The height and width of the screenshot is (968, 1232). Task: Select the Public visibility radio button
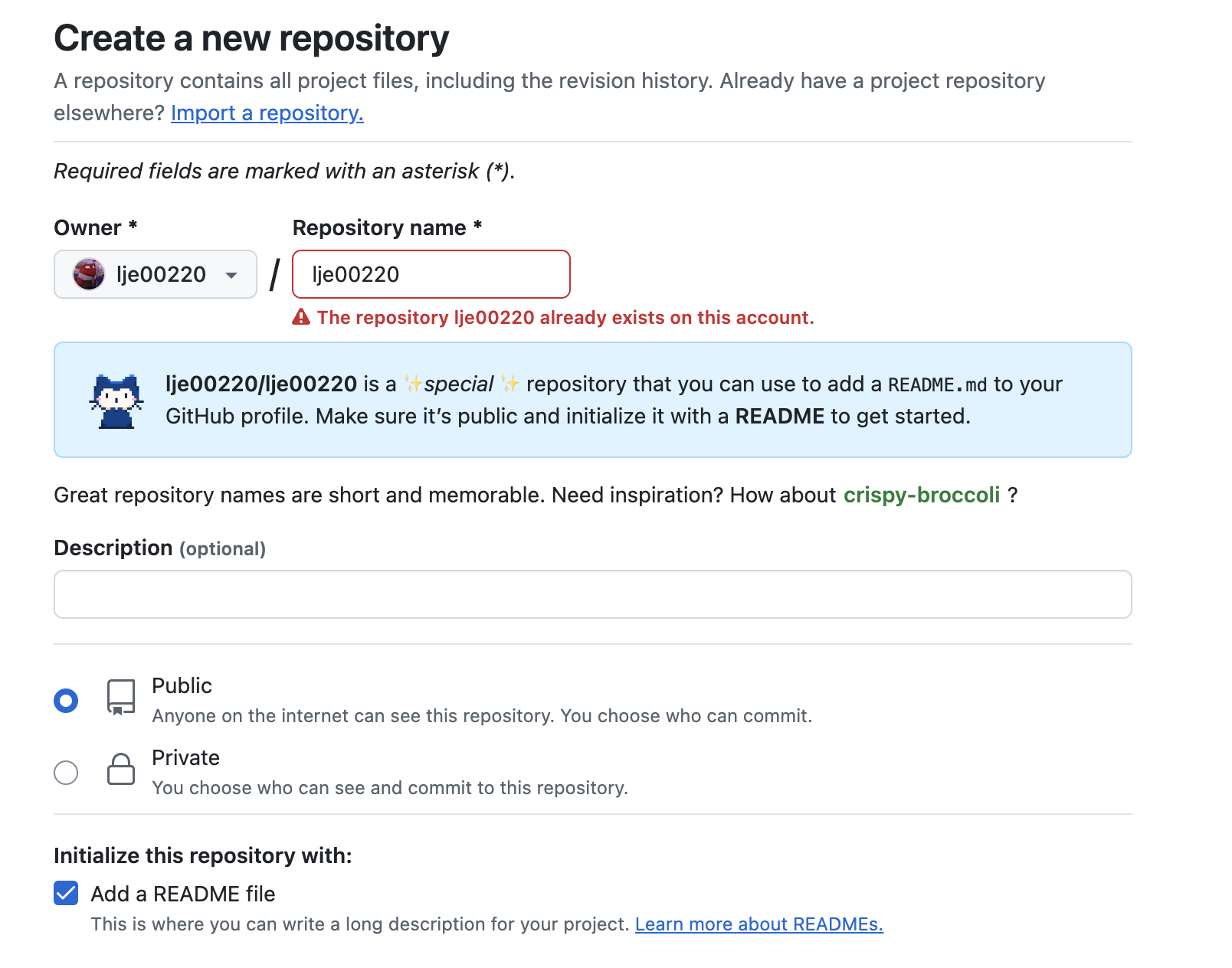[66, 701]
